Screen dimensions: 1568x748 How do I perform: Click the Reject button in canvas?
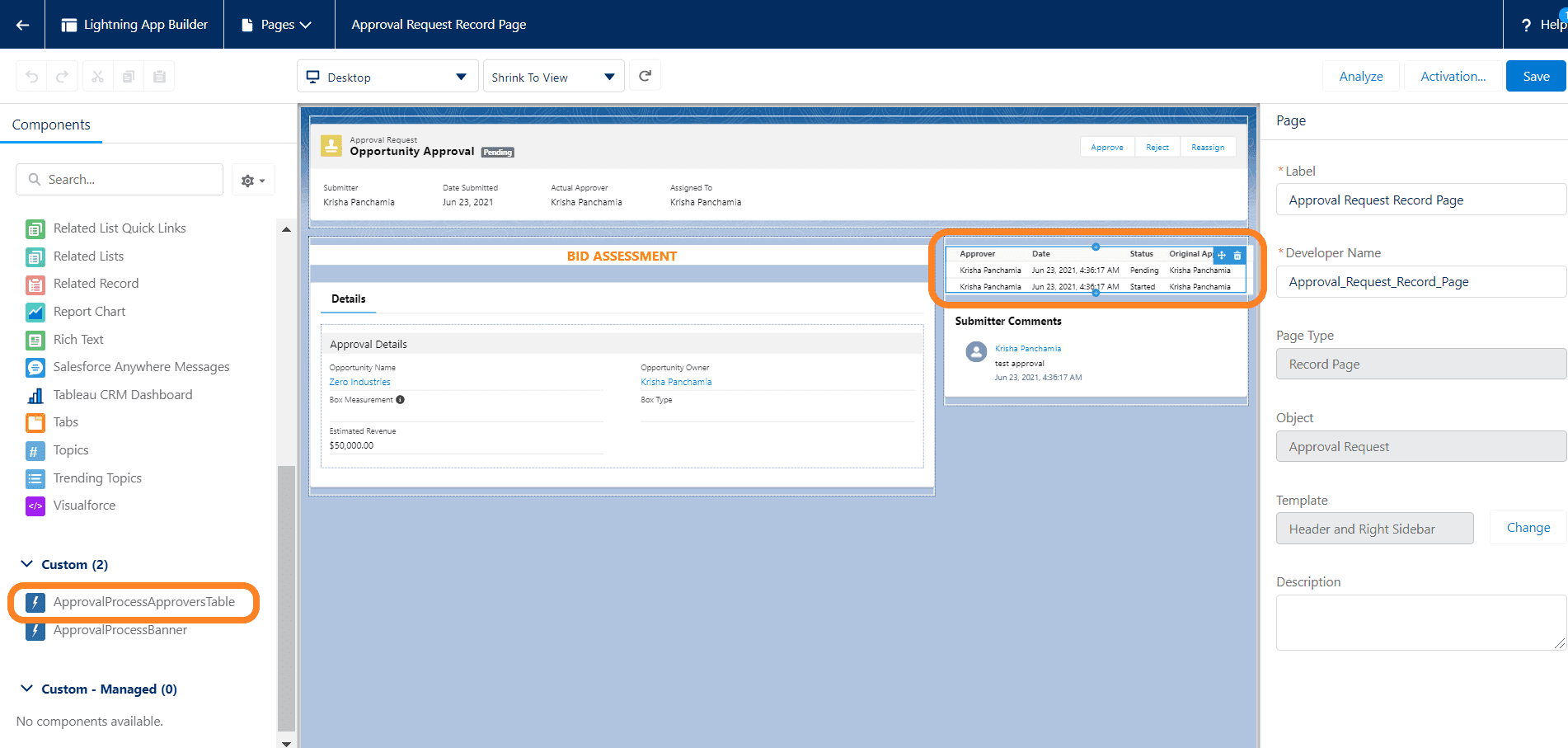click(x=1157, y=147)
